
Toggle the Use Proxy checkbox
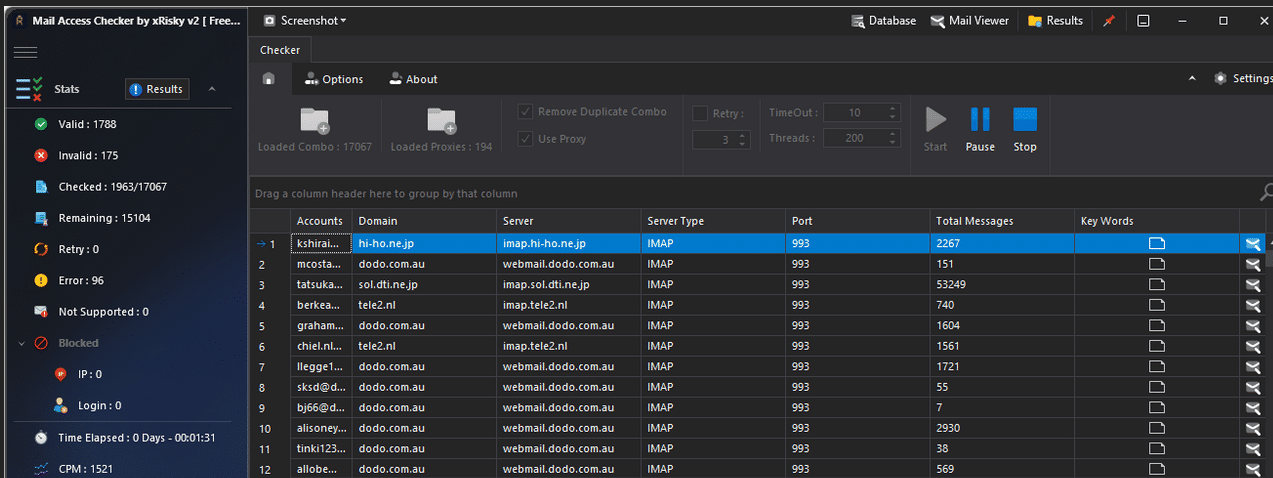525,139
